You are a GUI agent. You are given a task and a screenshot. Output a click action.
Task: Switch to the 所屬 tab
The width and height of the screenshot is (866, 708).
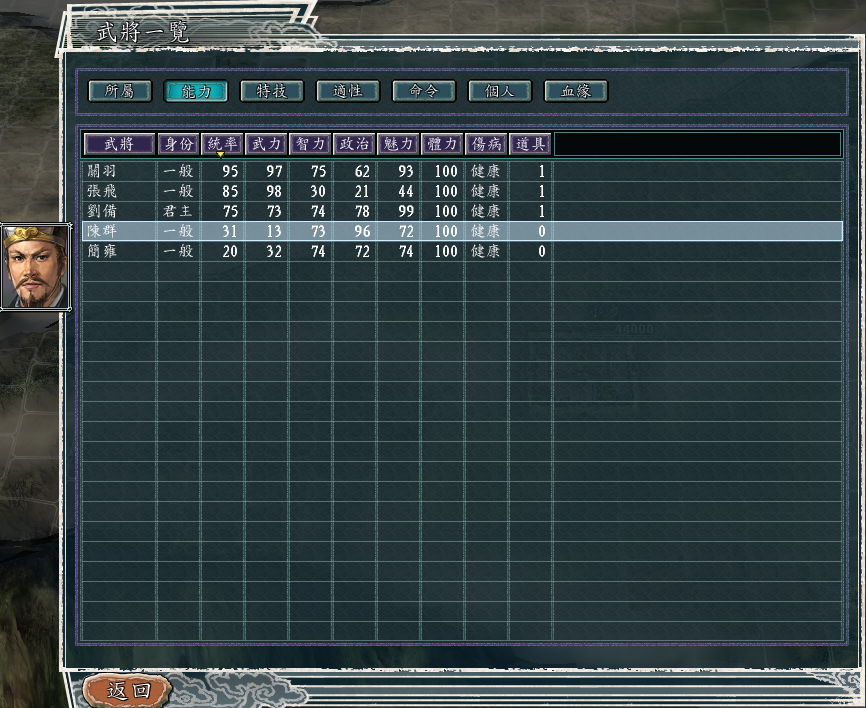tap(120, 91)
